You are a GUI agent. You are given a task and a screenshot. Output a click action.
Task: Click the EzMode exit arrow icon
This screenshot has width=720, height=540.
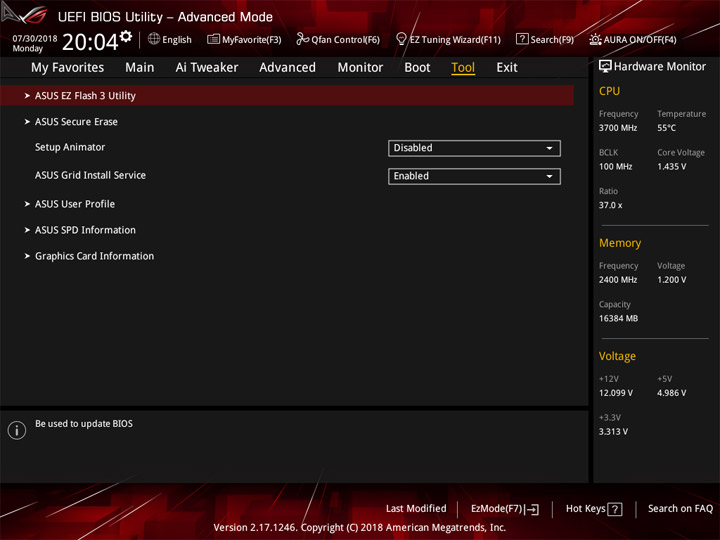[532, 509]
